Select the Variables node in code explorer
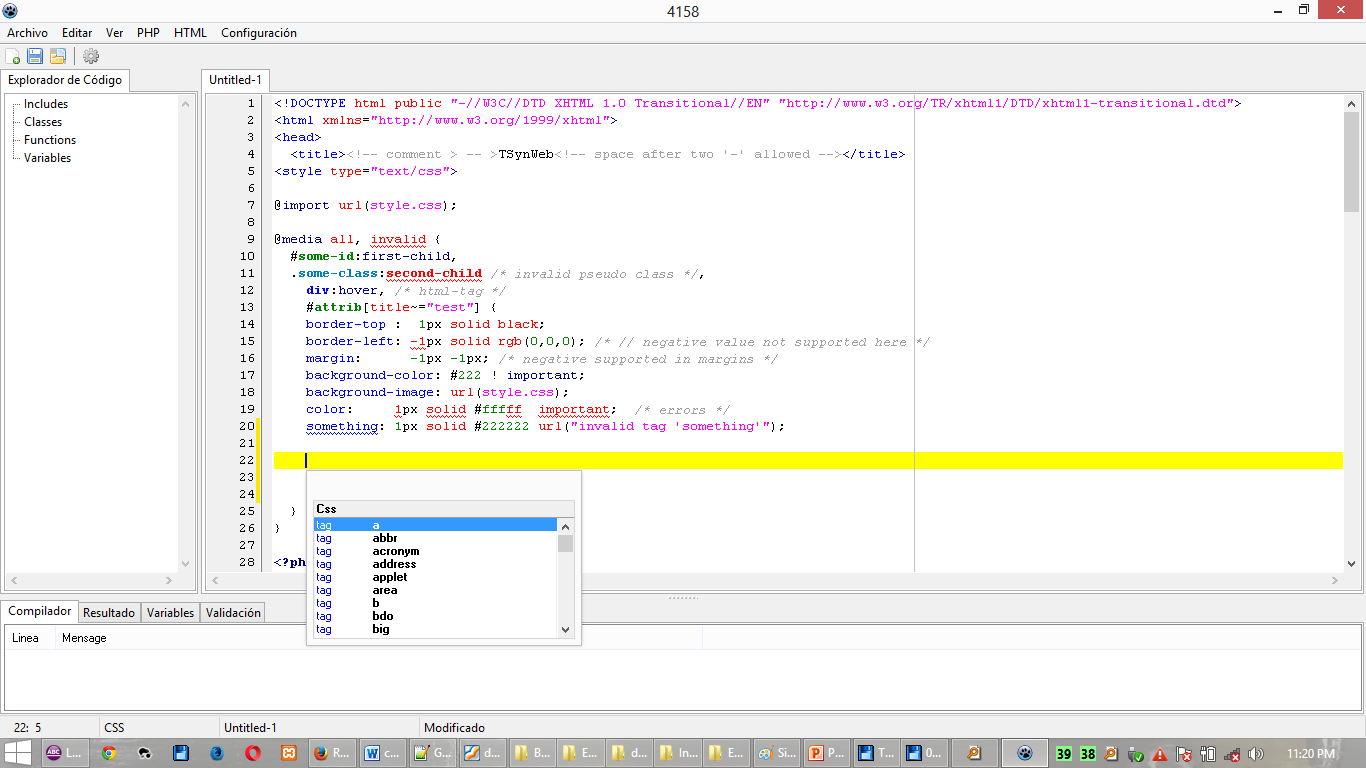 click(x=47, y=158)
